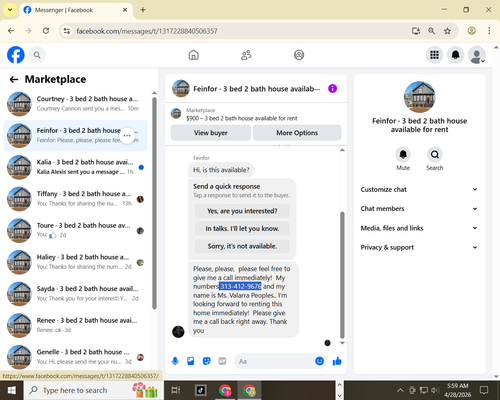Screen dimensions: 500x400
Task: Open the TikTok app in taskbar
Action: point(201,390)
